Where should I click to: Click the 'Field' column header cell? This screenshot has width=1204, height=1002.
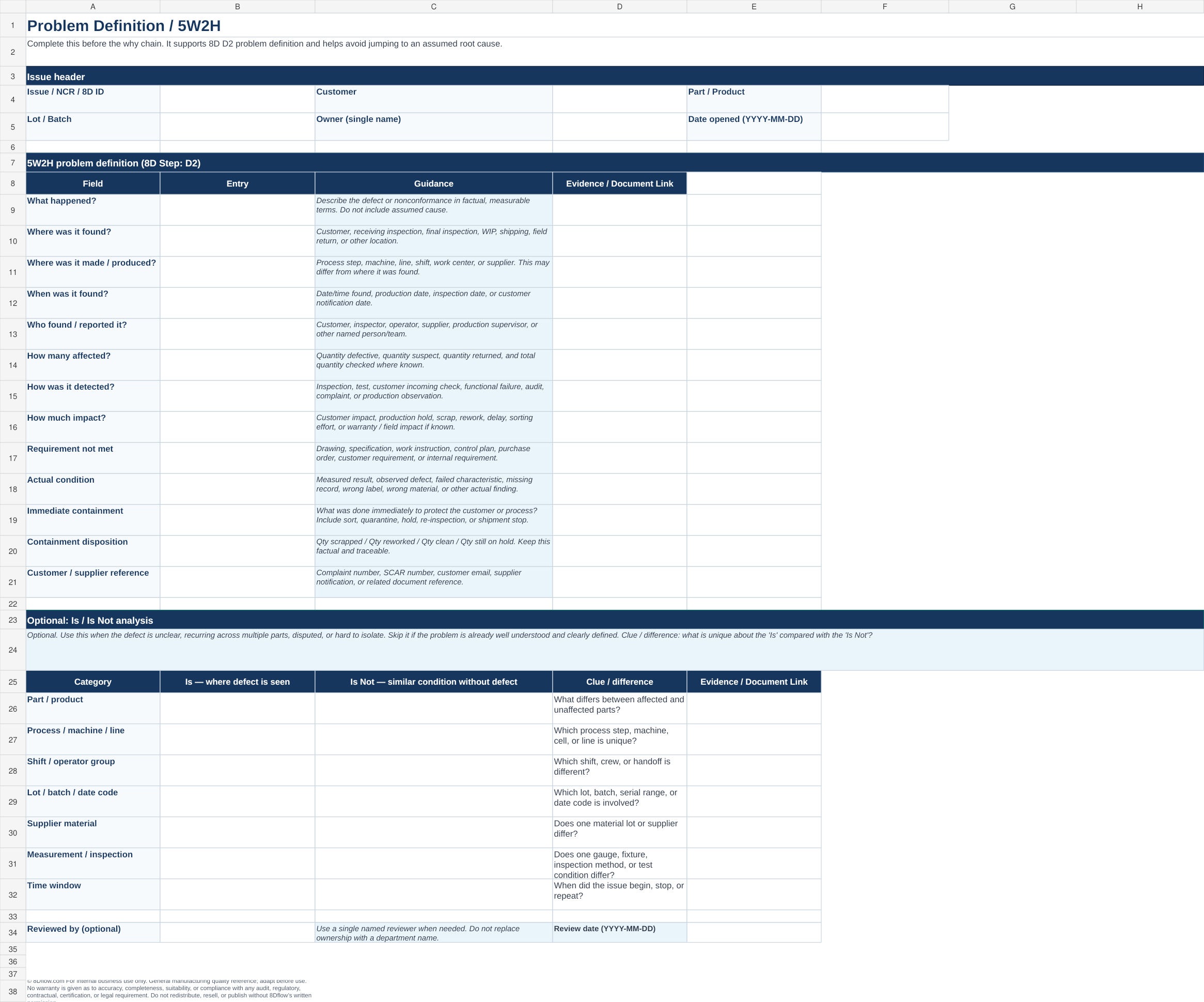click(x=93, y=183)
